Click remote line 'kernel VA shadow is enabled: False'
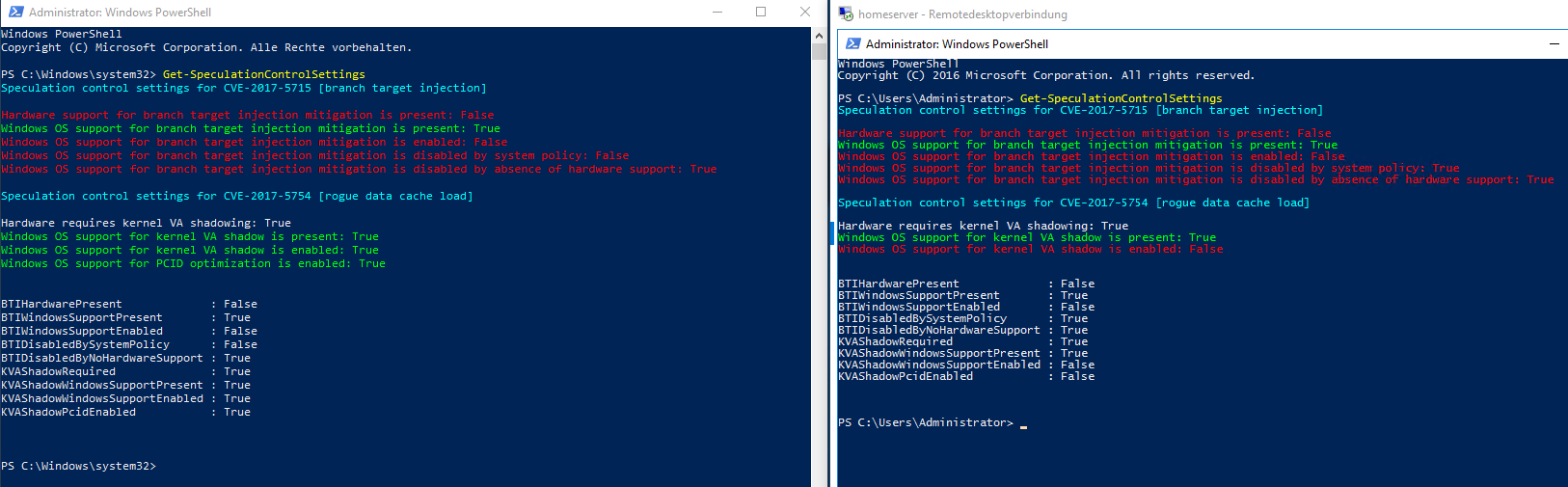Viewport: 1568px width, 487px height. point(1030,249)
